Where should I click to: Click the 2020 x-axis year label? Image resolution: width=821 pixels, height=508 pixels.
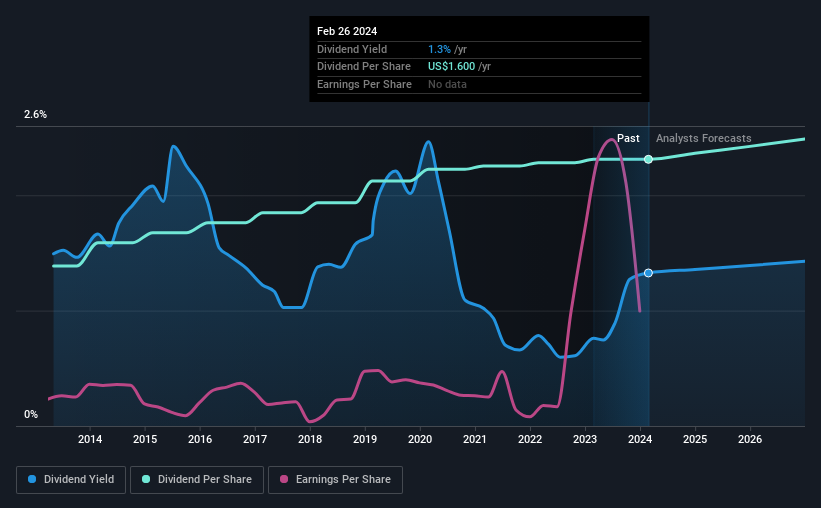click(x=420, y=439)
